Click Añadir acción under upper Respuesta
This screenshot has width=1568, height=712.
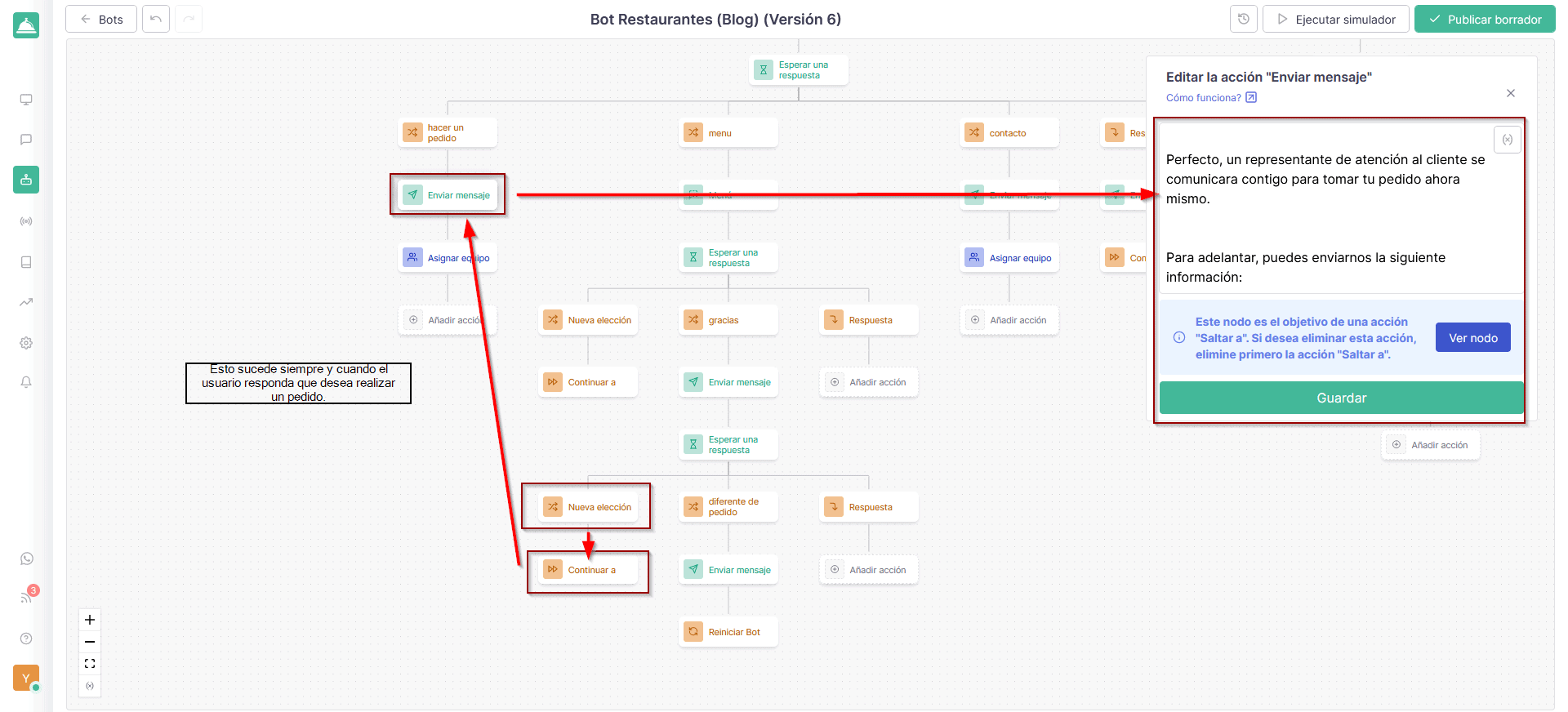pyautogui.click(x=869, y=382)
